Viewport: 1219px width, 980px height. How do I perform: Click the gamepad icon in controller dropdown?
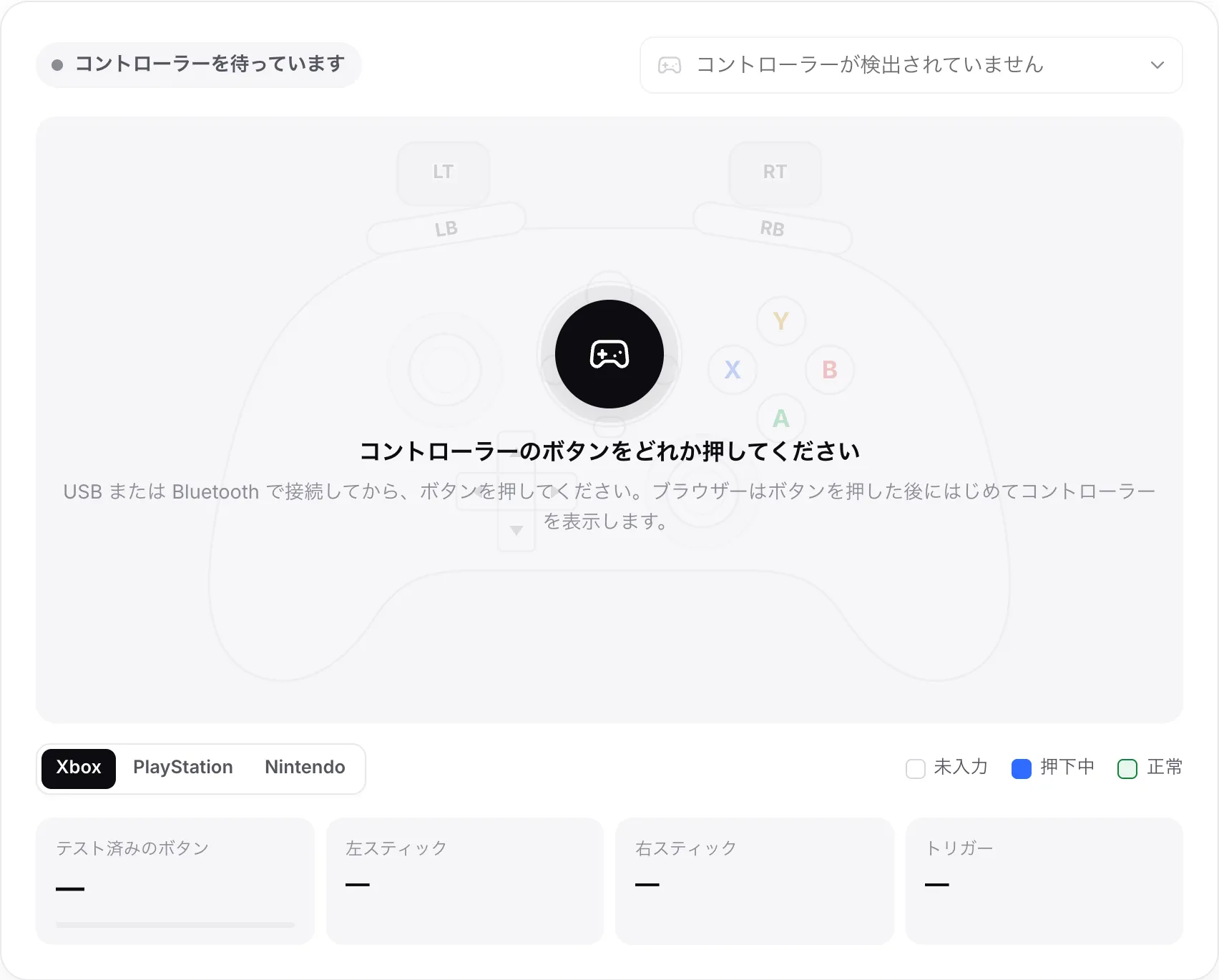[x=670, y=65]
